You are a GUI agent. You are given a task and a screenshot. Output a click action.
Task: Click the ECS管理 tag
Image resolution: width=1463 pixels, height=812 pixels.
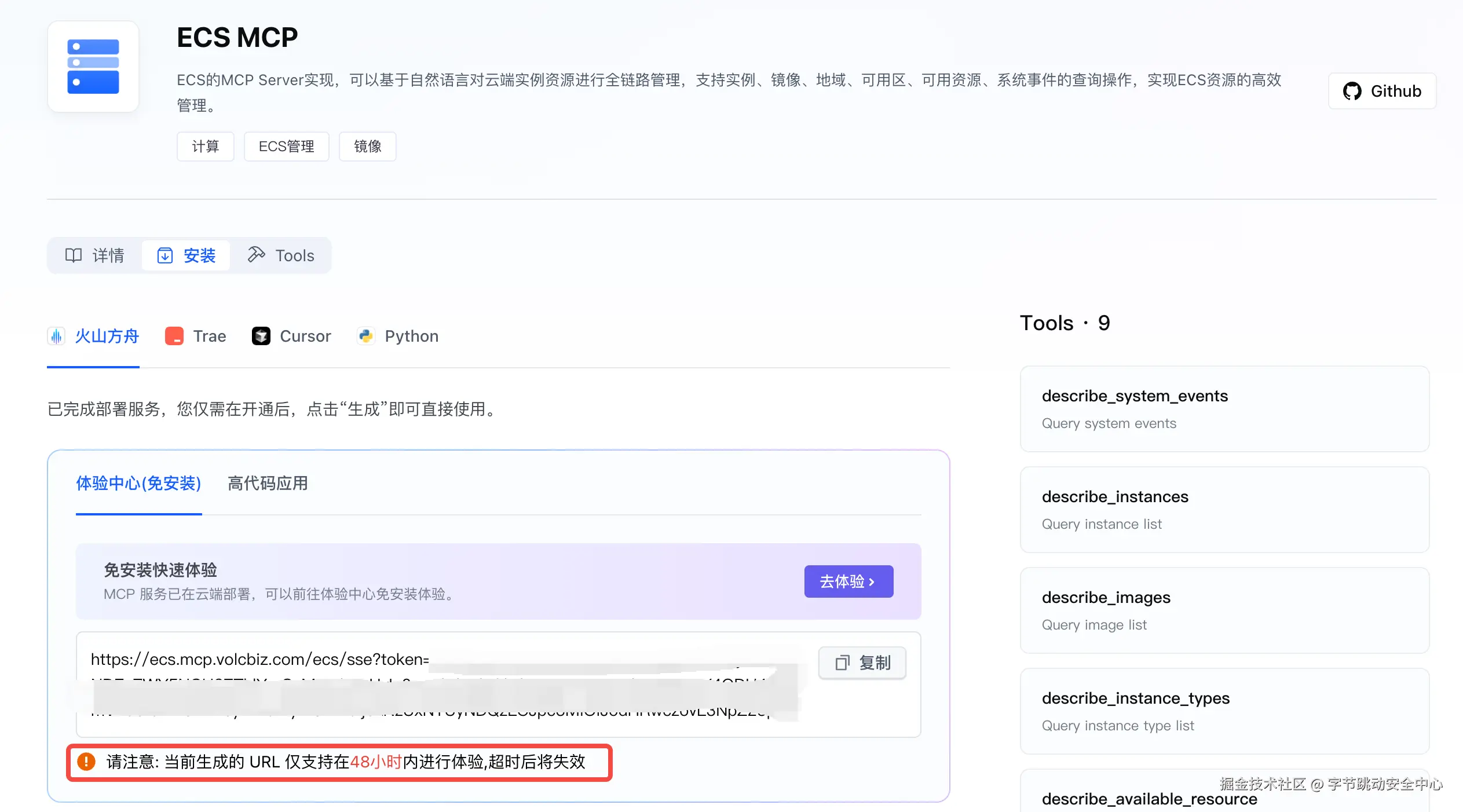[x=286, y=147]
